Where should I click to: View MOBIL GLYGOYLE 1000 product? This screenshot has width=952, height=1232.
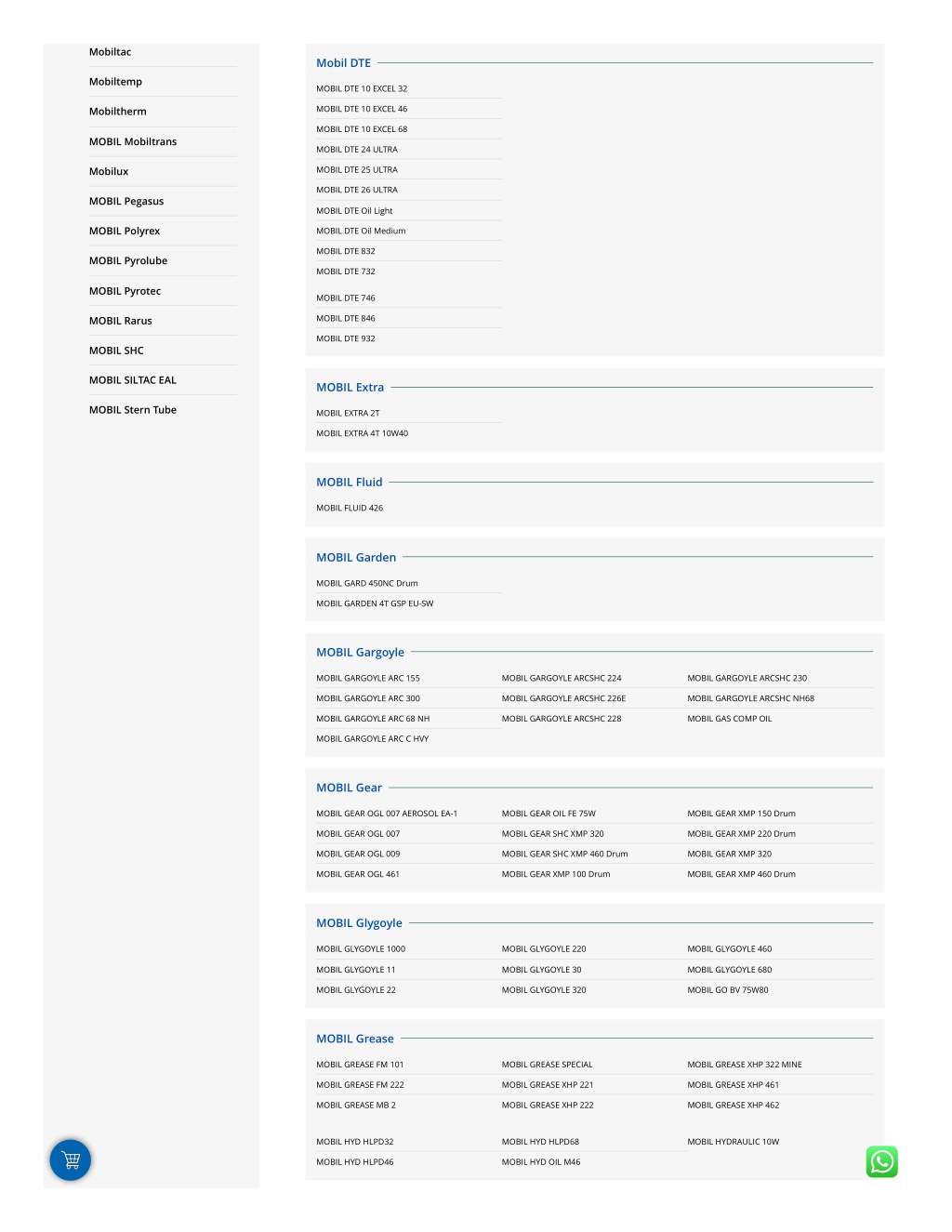click(361, 949)
